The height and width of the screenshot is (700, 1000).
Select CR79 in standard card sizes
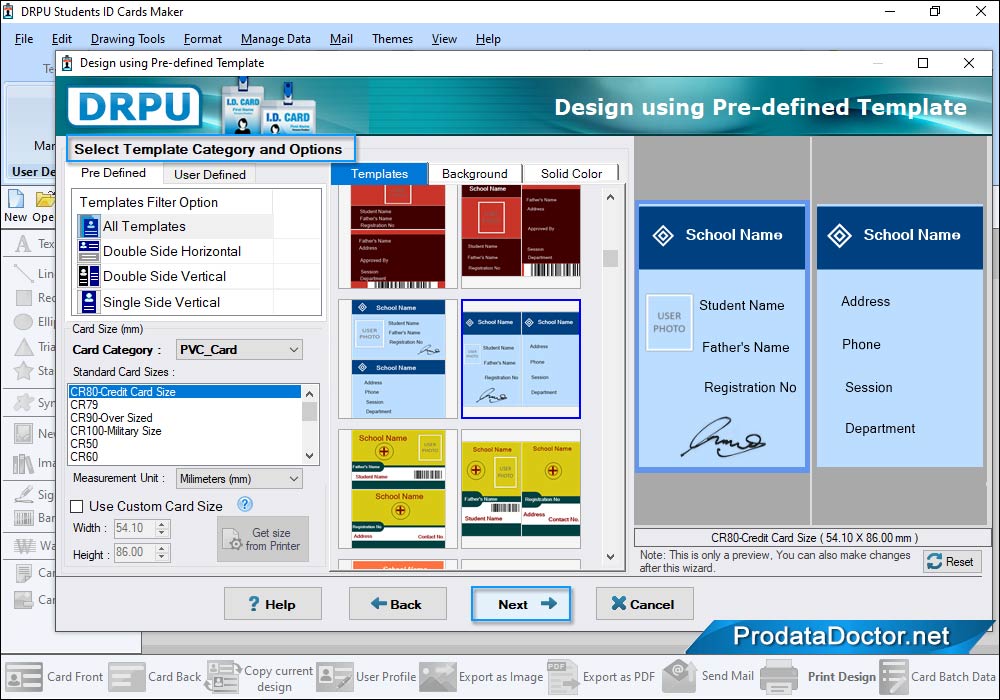click(184, 405)
